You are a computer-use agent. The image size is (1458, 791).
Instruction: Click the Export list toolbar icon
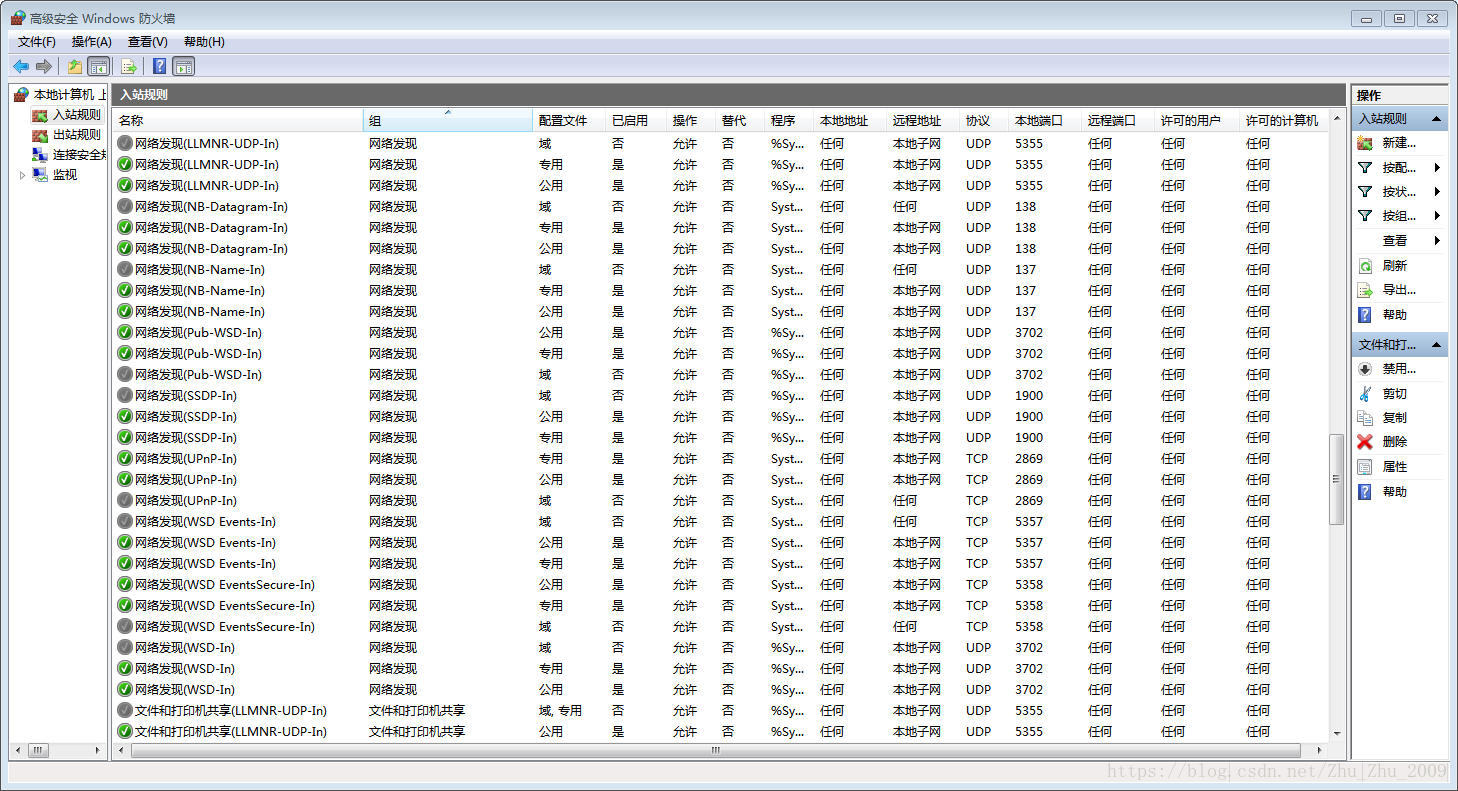[129, 66]
